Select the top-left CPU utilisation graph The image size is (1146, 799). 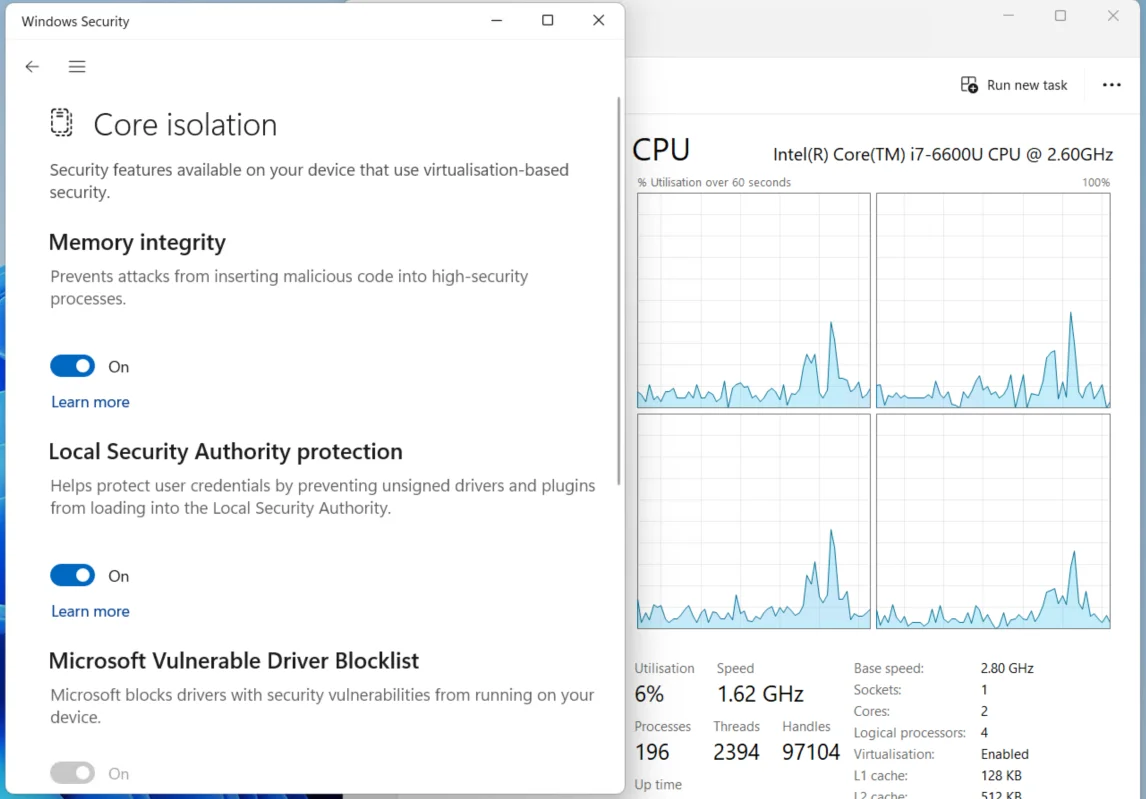point(754,300)
